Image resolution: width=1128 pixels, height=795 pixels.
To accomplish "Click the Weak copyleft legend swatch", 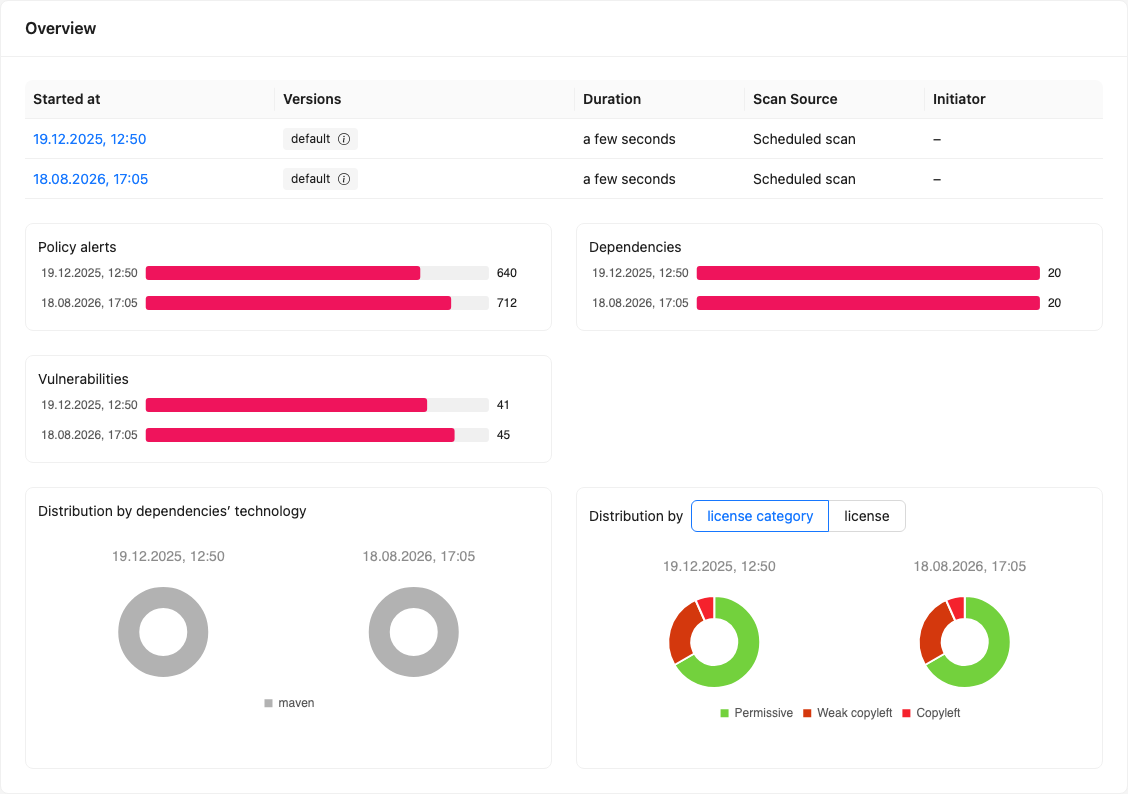I will pos(807,713).
